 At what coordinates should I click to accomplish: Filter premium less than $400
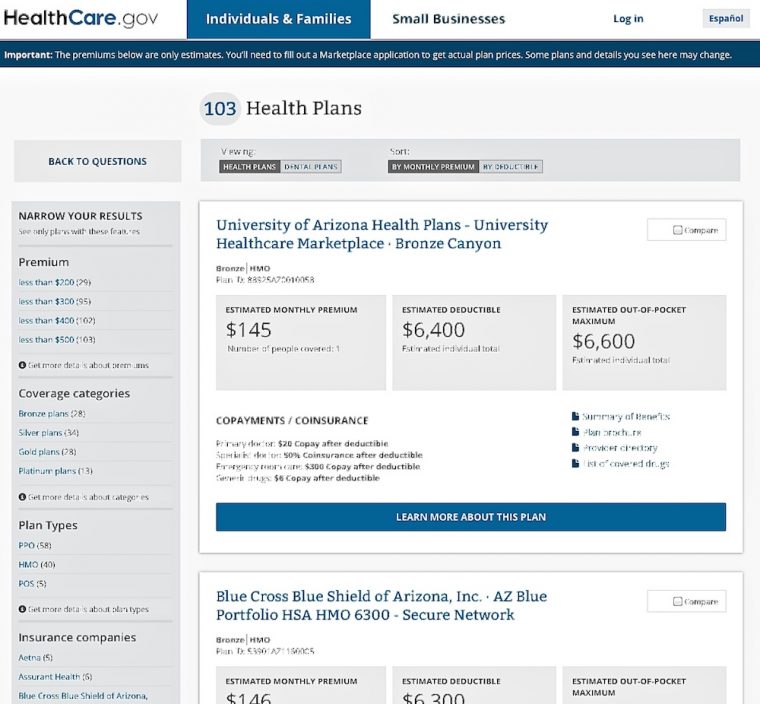click(x=57, y=320)
